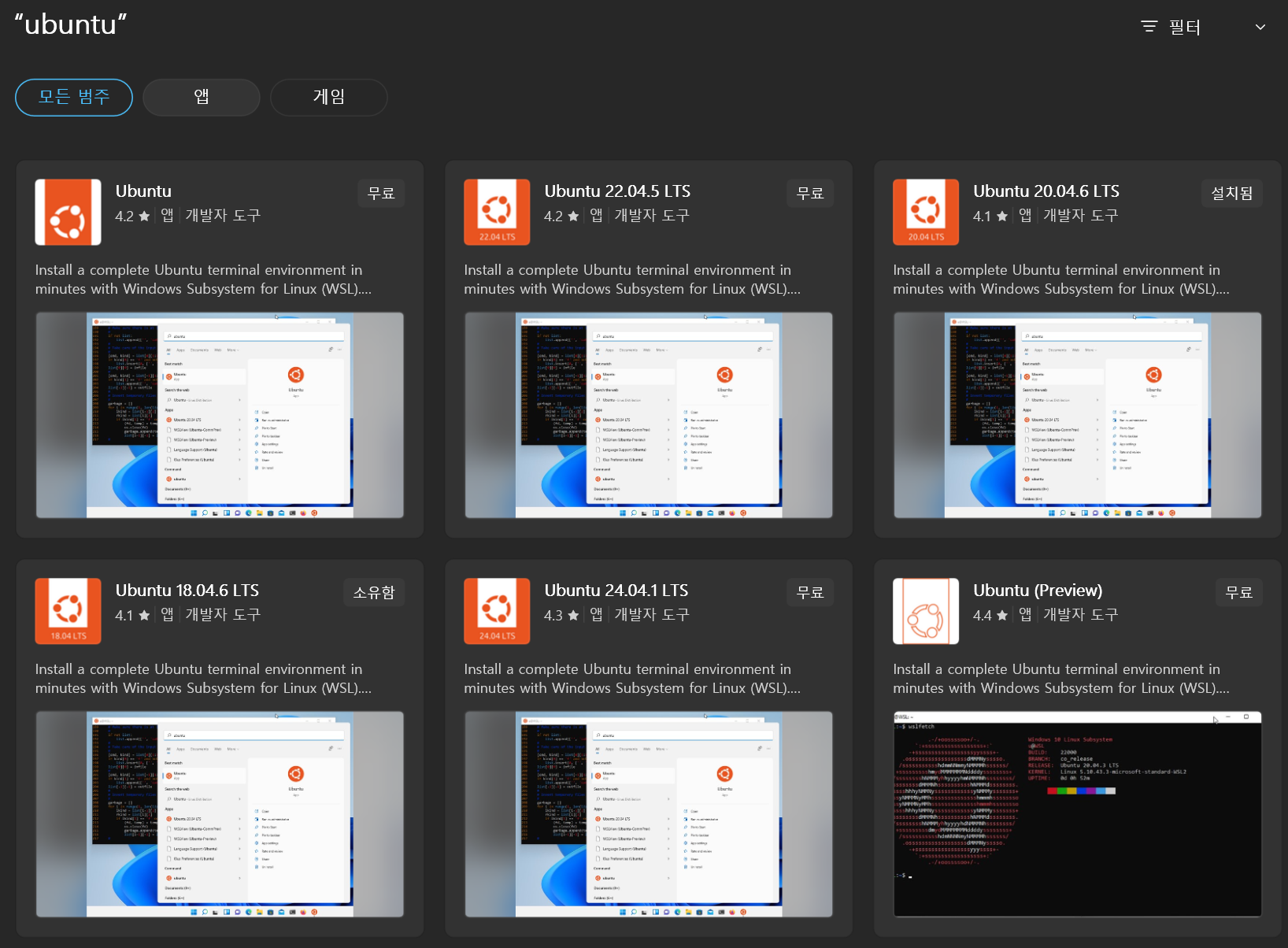
Task: Click the description text of Ubuntu 20.04.6 LTS
Action: coord(1060,280)
